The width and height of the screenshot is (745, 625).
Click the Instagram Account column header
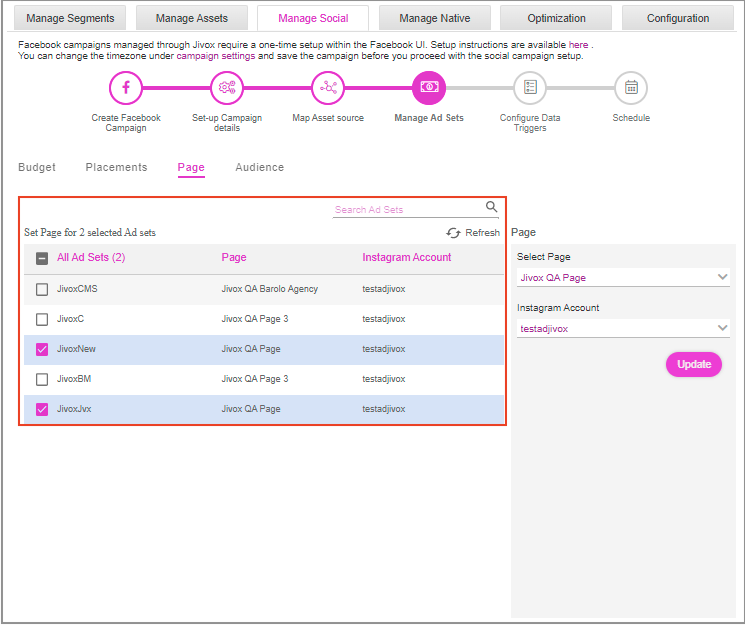[x=407, y=258]
